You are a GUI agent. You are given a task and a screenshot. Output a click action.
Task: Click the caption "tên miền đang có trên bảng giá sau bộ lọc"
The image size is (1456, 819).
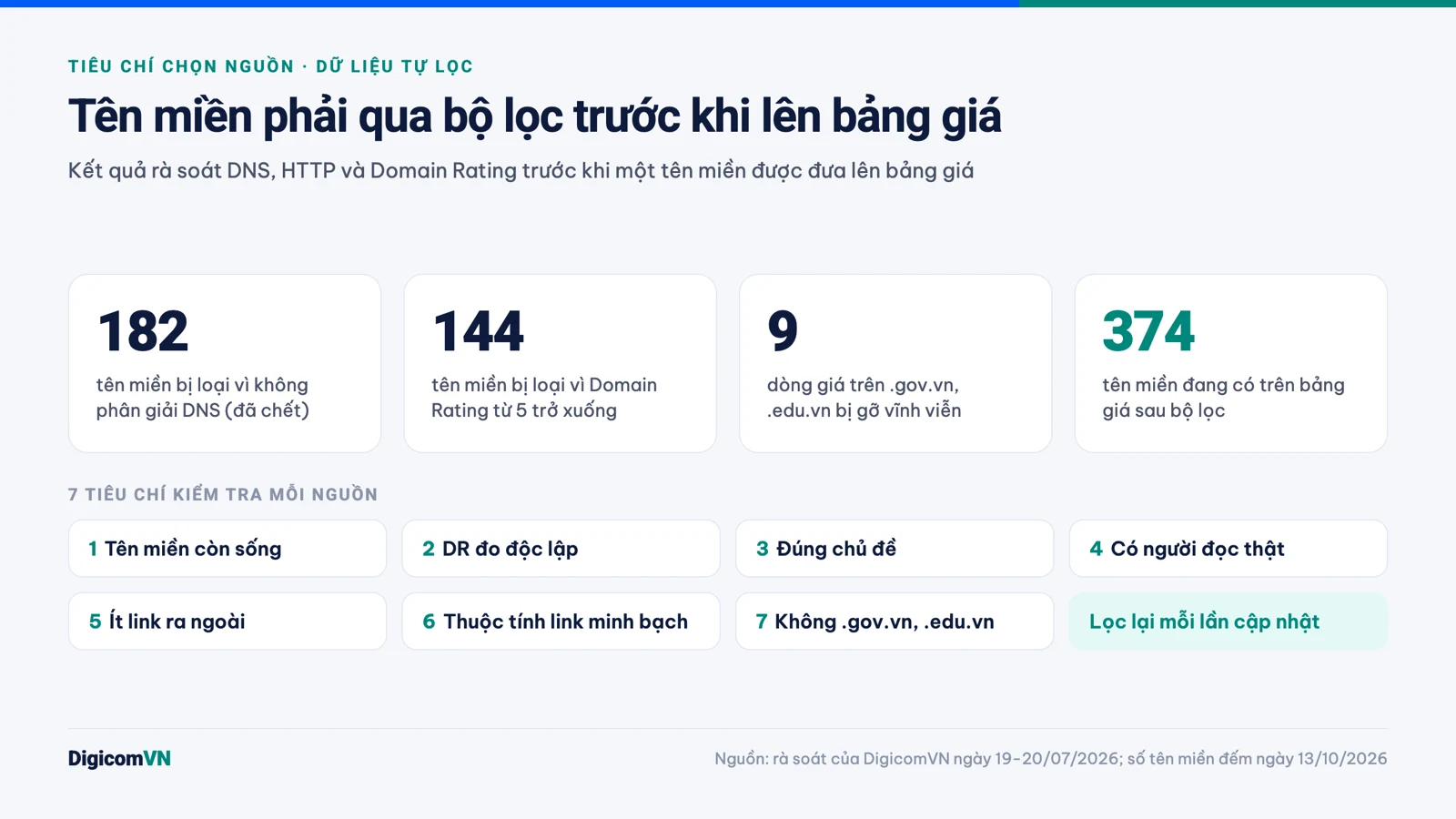1223,398
